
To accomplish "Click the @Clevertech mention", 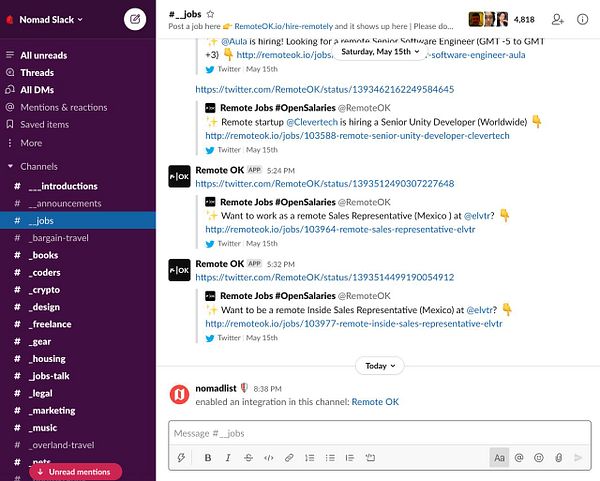I will pyautogui.click(x=312, y=122).
